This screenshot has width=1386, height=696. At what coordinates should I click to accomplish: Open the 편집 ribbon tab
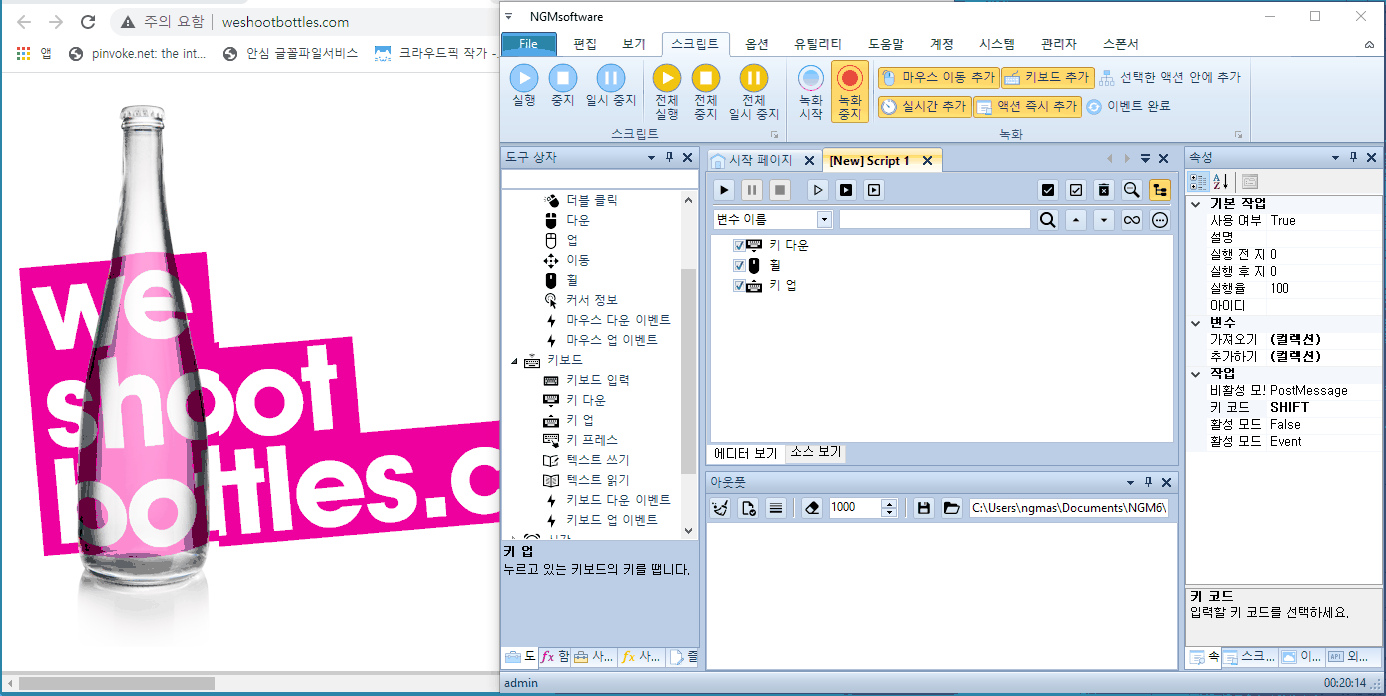[585, 44]
